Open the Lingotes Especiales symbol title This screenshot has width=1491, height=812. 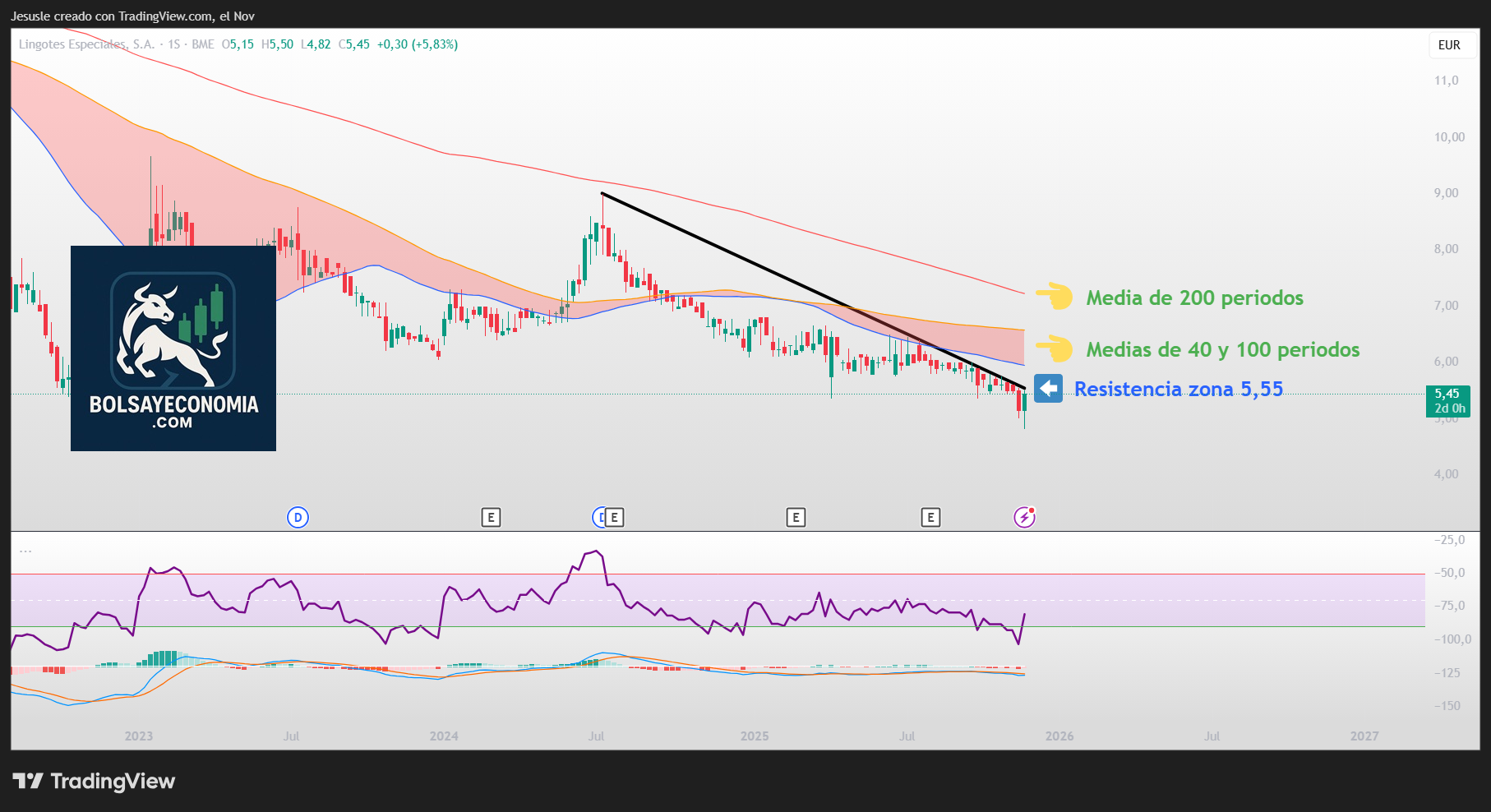(x=86, y=44)
